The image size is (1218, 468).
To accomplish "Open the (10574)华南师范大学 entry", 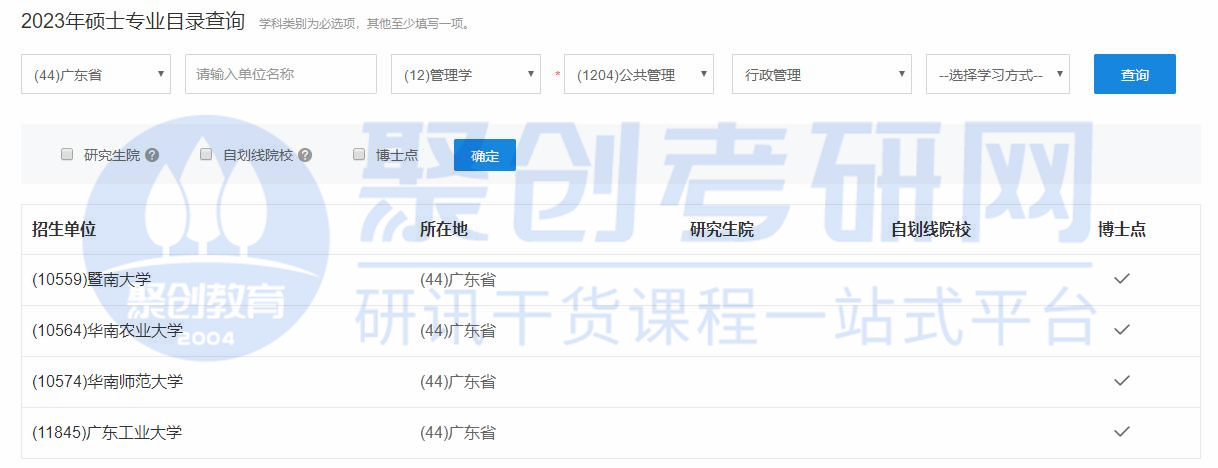I will pos(107,382).
